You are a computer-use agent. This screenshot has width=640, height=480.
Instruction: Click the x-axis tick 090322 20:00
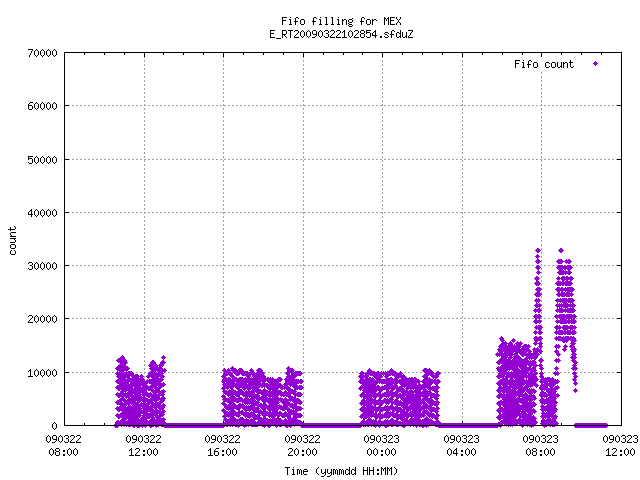(x=302, y=446)
